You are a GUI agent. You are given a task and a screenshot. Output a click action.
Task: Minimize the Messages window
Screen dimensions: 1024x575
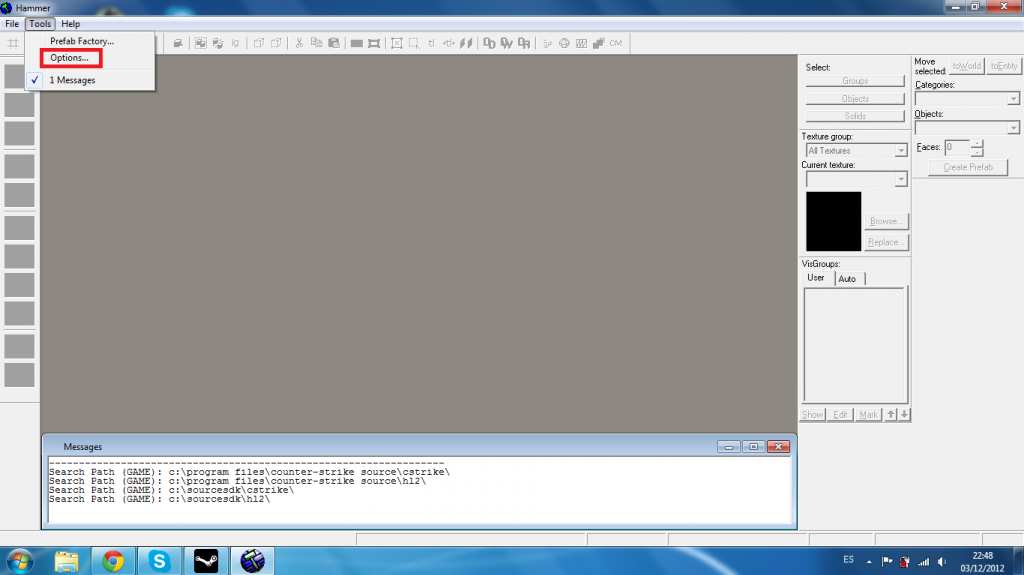(x=728, y=447)
